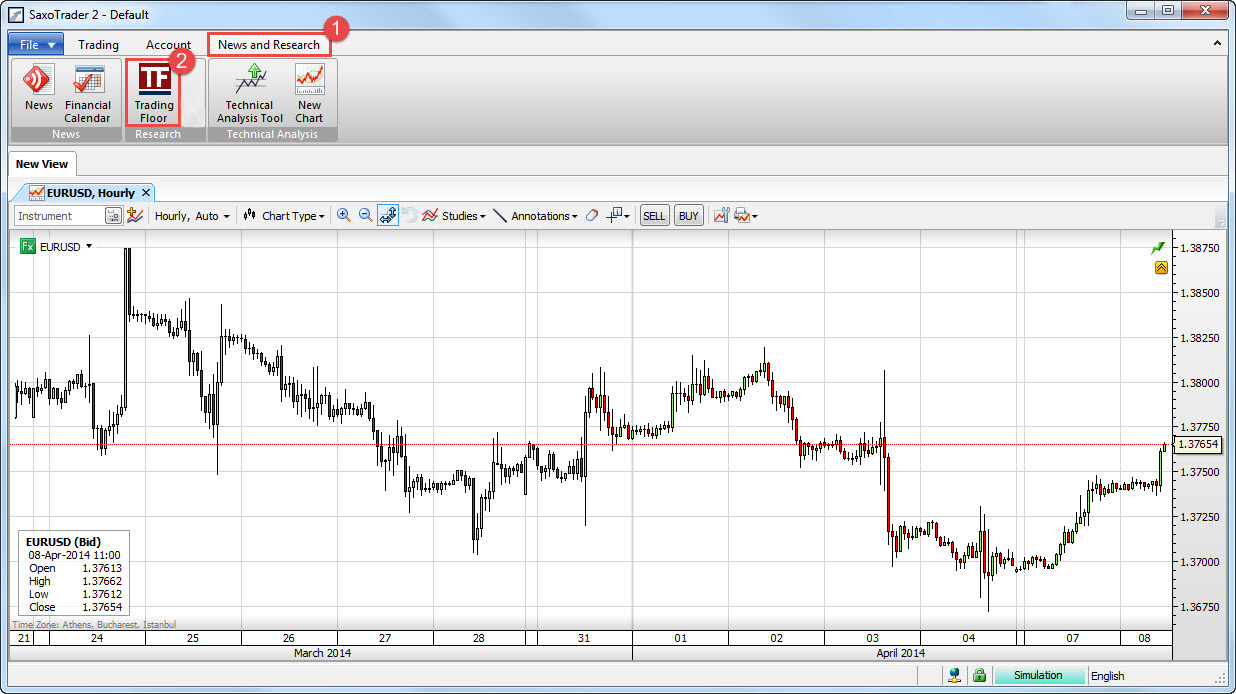
Task: Click the instrument search picker icon
Action: (113, 215)
